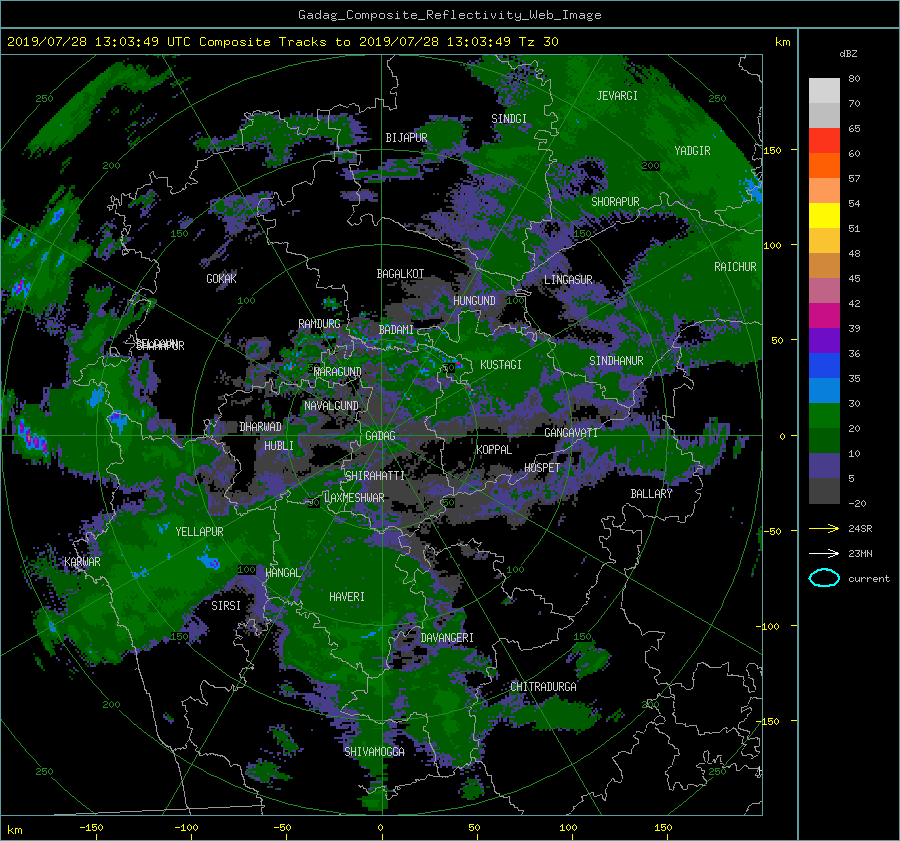This screenshot has width=900, height=841.
Task: Click the SHORAPUR city label
Action: (x=615, y=202)
